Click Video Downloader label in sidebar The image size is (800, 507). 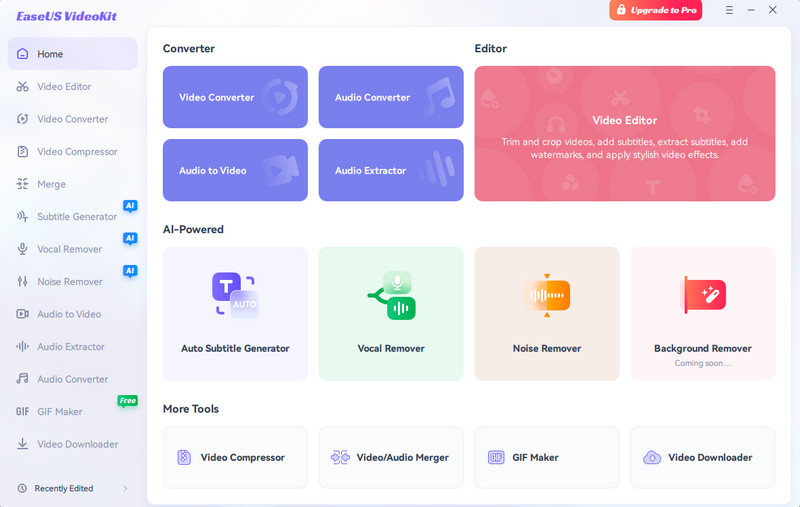point(78,444)
